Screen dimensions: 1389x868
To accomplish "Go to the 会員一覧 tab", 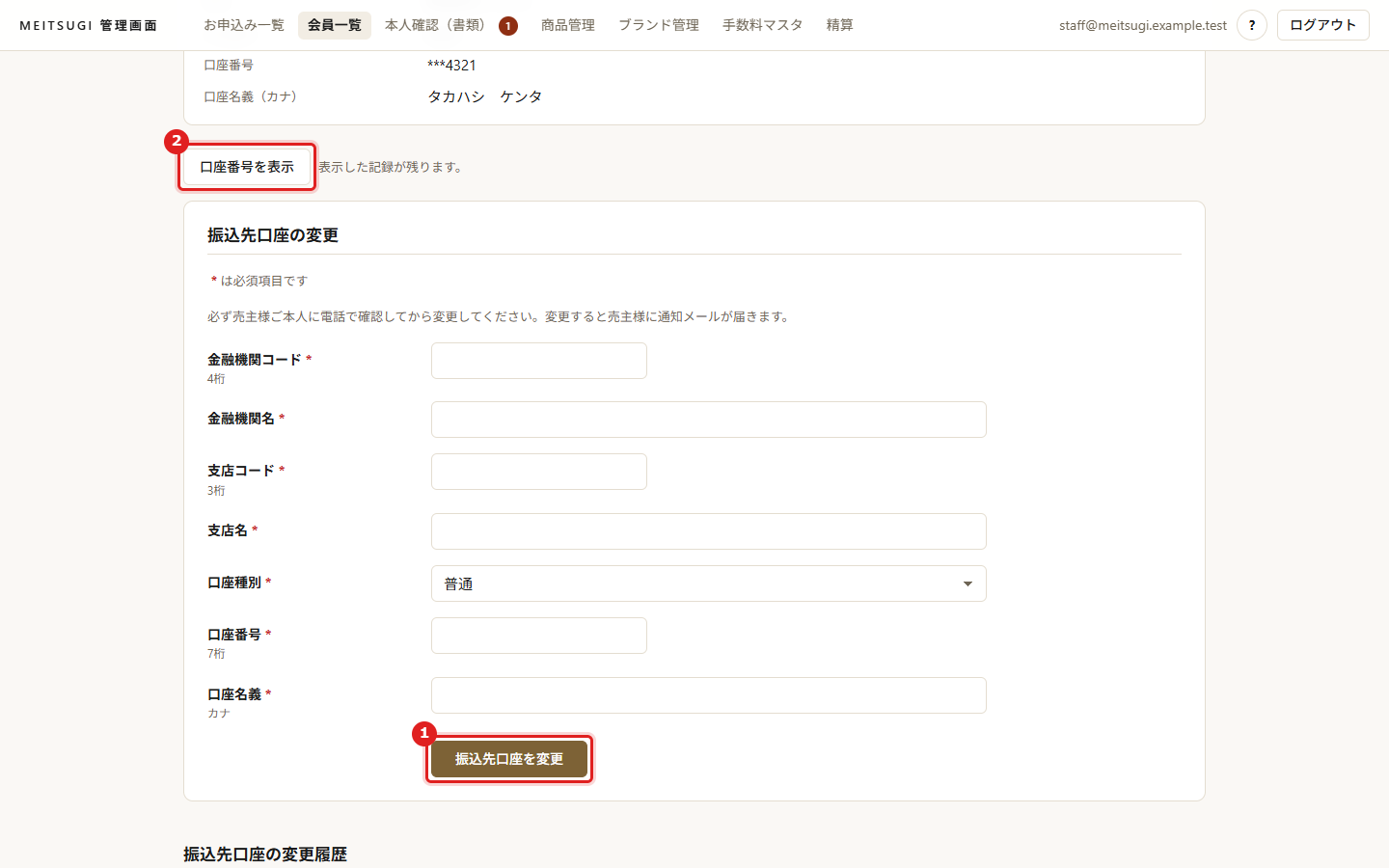I will tap(335, 25).
